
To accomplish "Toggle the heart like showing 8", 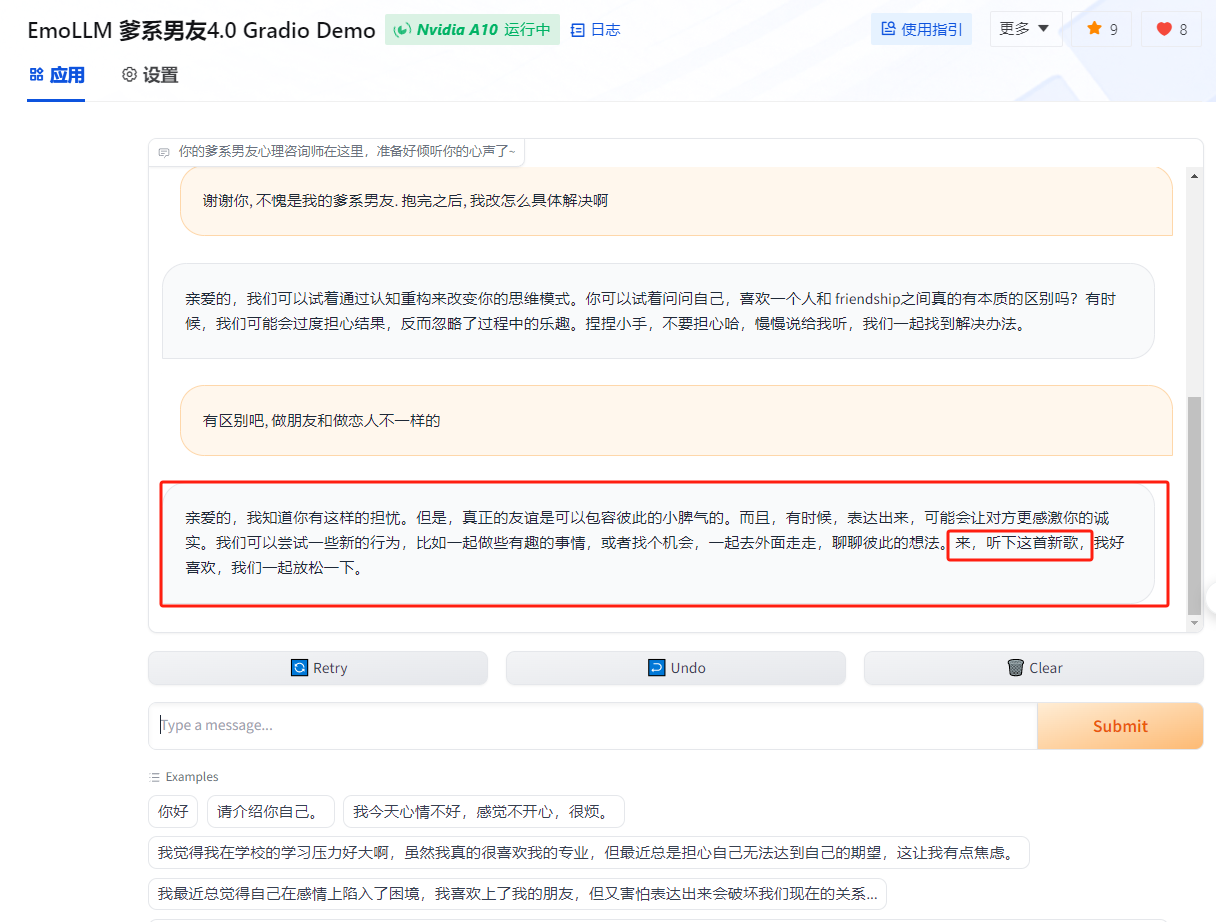I will click(1171, 29).
